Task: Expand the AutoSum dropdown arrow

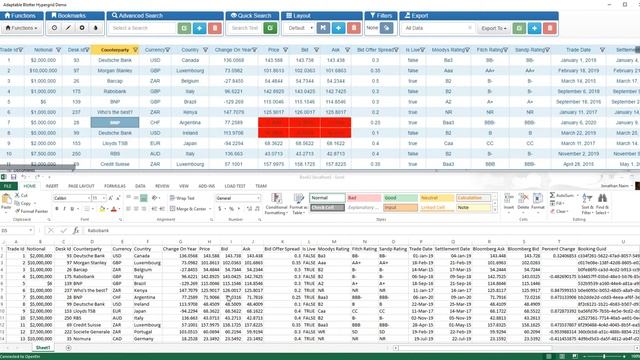Action: click(577, 196)
